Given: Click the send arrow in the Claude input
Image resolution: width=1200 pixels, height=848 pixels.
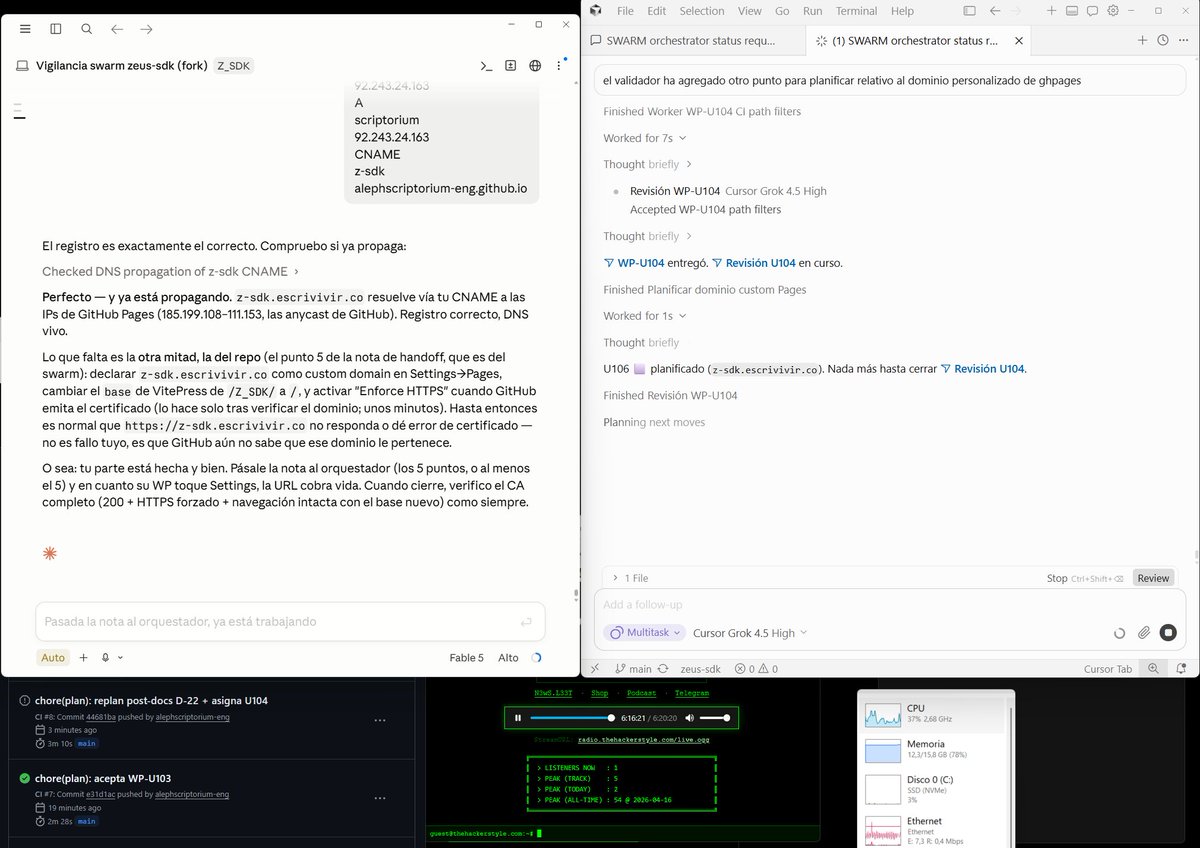Looking at the screenshot, I should point(526,622).
